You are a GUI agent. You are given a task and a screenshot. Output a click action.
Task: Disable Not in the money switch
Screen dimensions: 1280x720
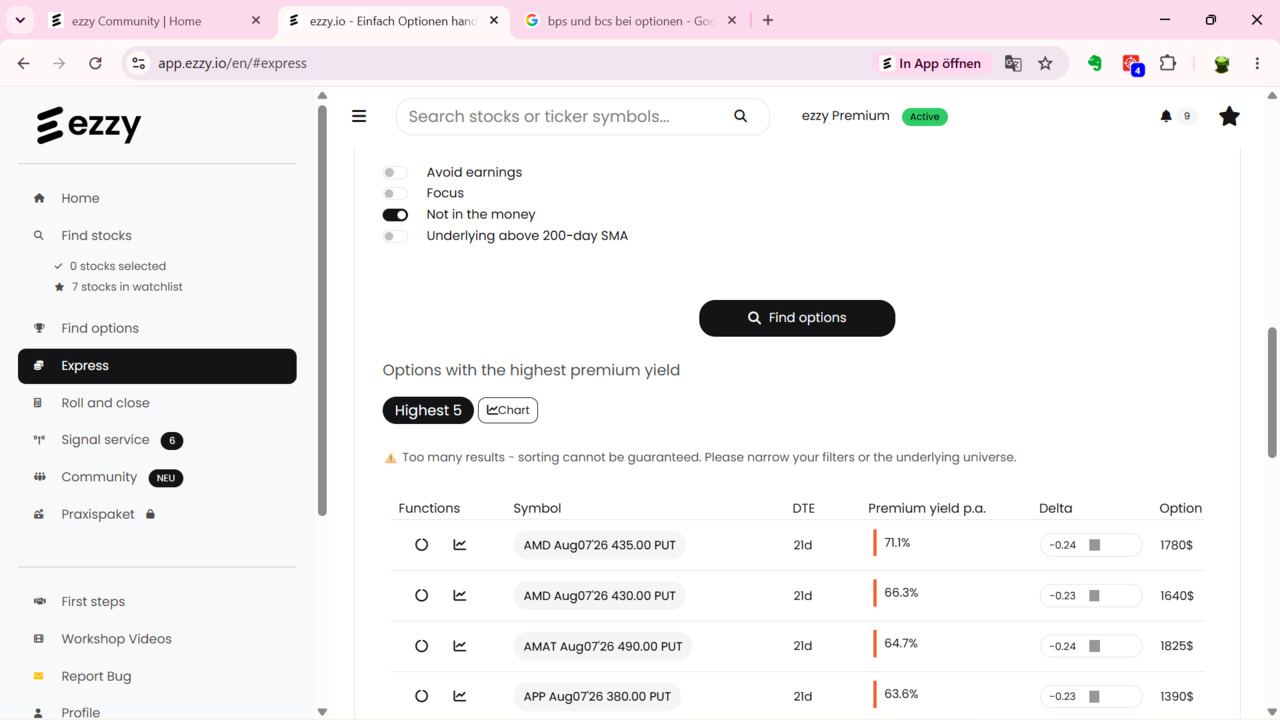[395, 215]
